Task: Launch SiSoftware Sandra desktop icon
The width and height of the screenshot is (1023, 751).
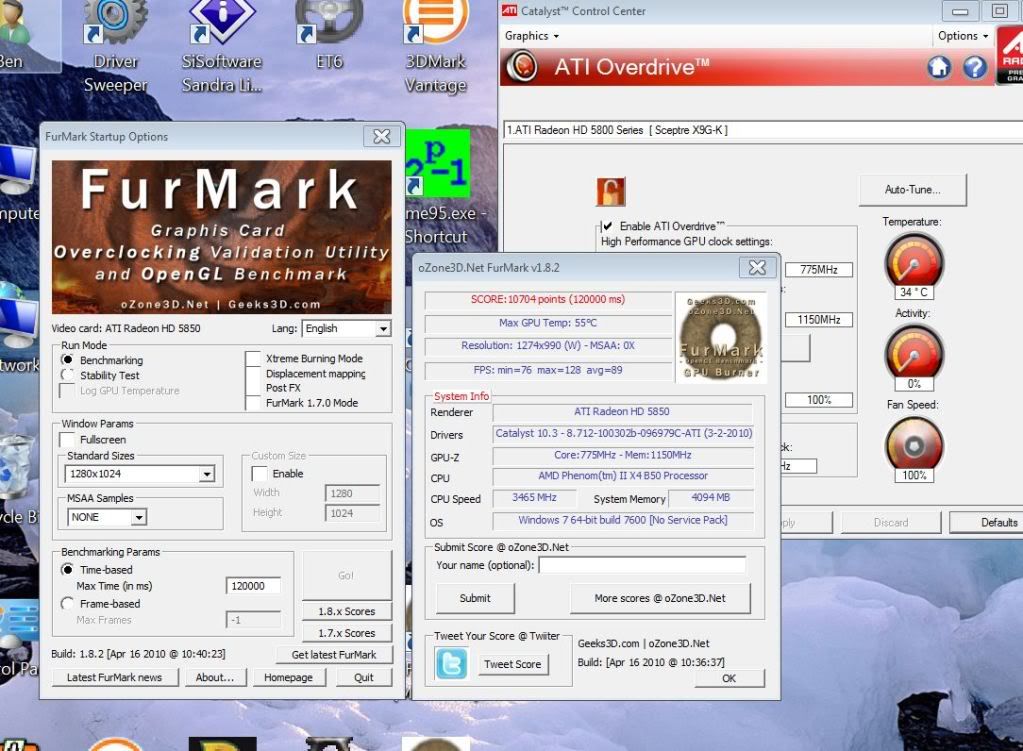Action: tap(221, 47)
